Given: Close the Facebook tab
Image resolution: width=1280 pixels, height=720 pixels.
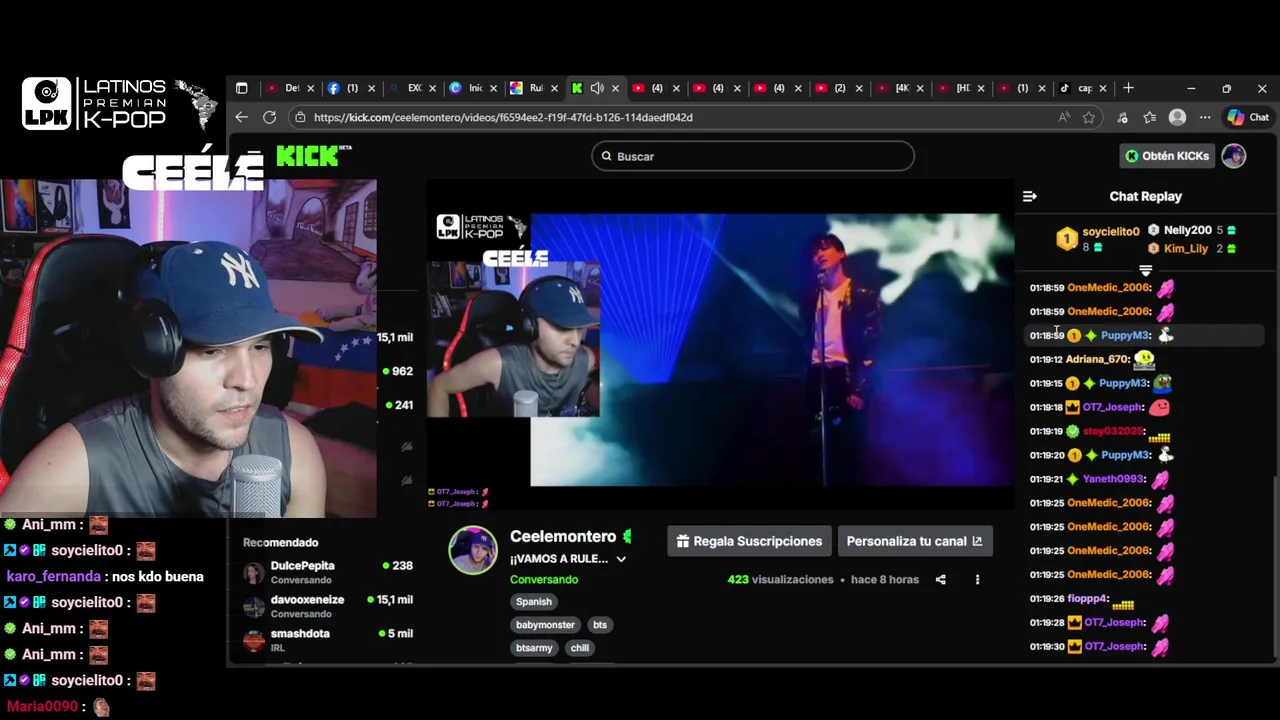Looking at the screenshot, I should click(x=371, y=88).
